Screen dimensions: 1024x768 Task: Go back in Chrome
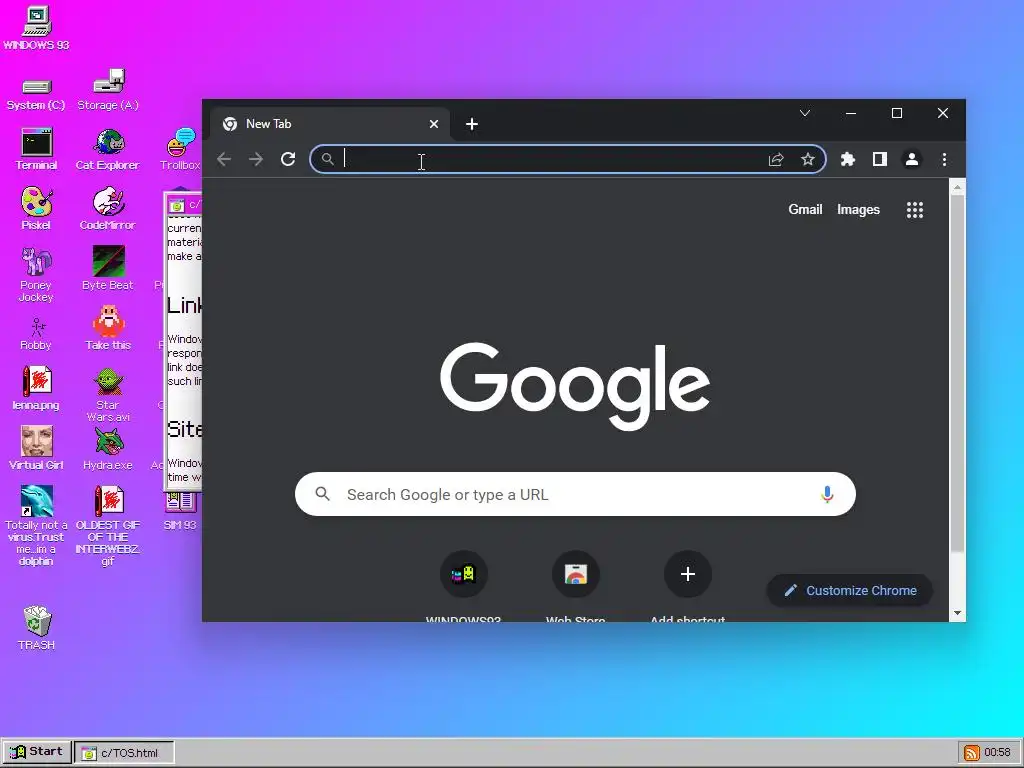coord(224,159)
